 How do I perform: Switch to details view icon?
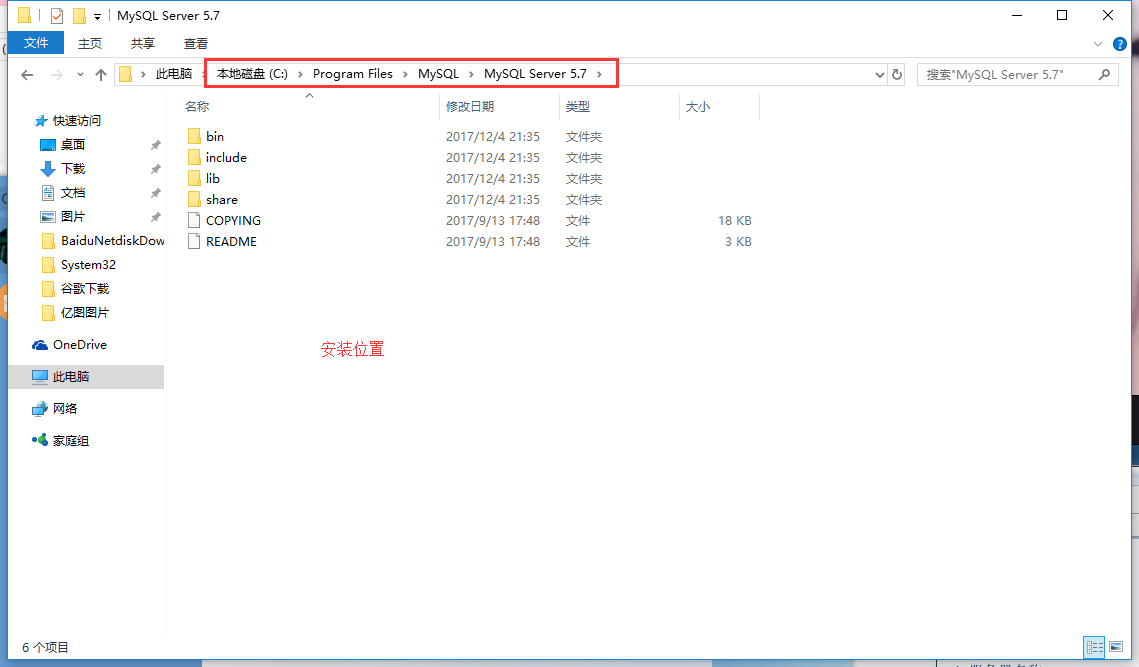[x=1095, y=647]
